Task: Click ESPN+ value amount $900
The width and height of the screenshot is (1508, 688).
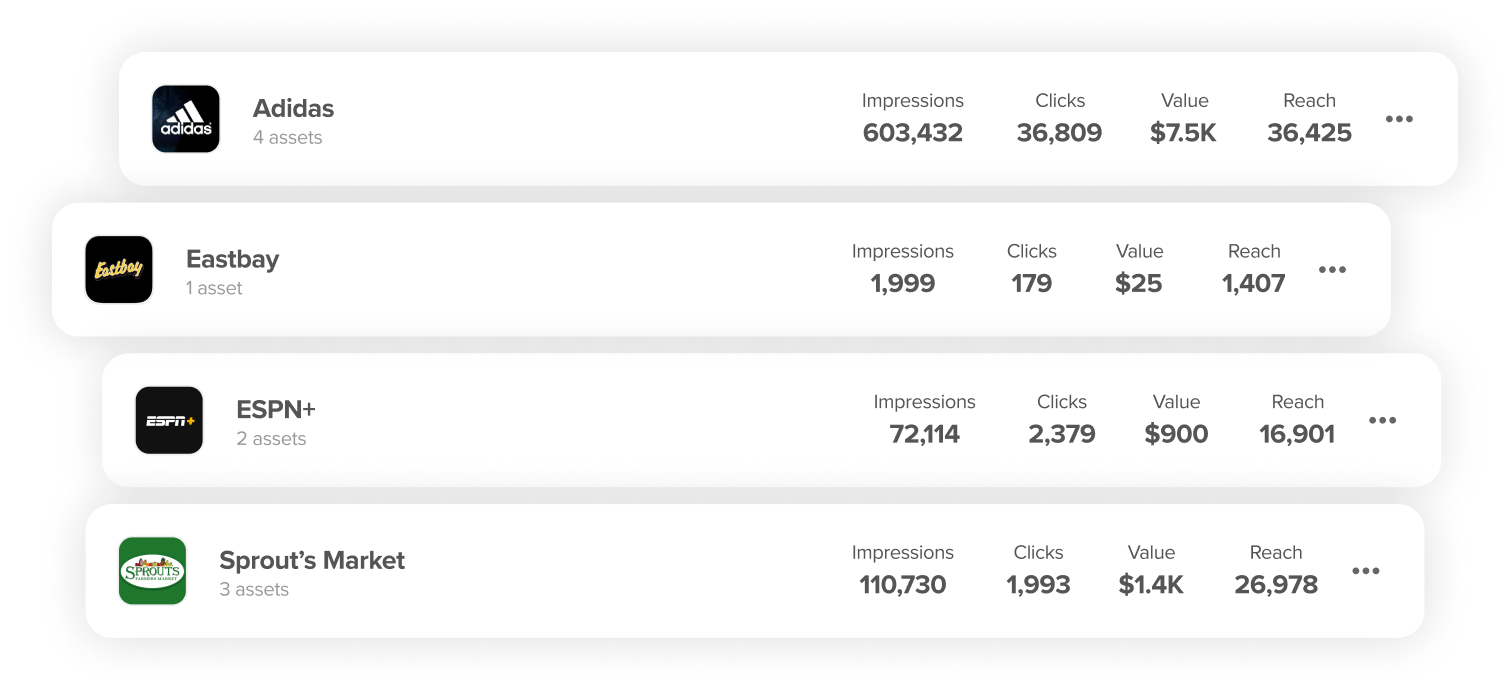Action: (x=1176, y=434)
